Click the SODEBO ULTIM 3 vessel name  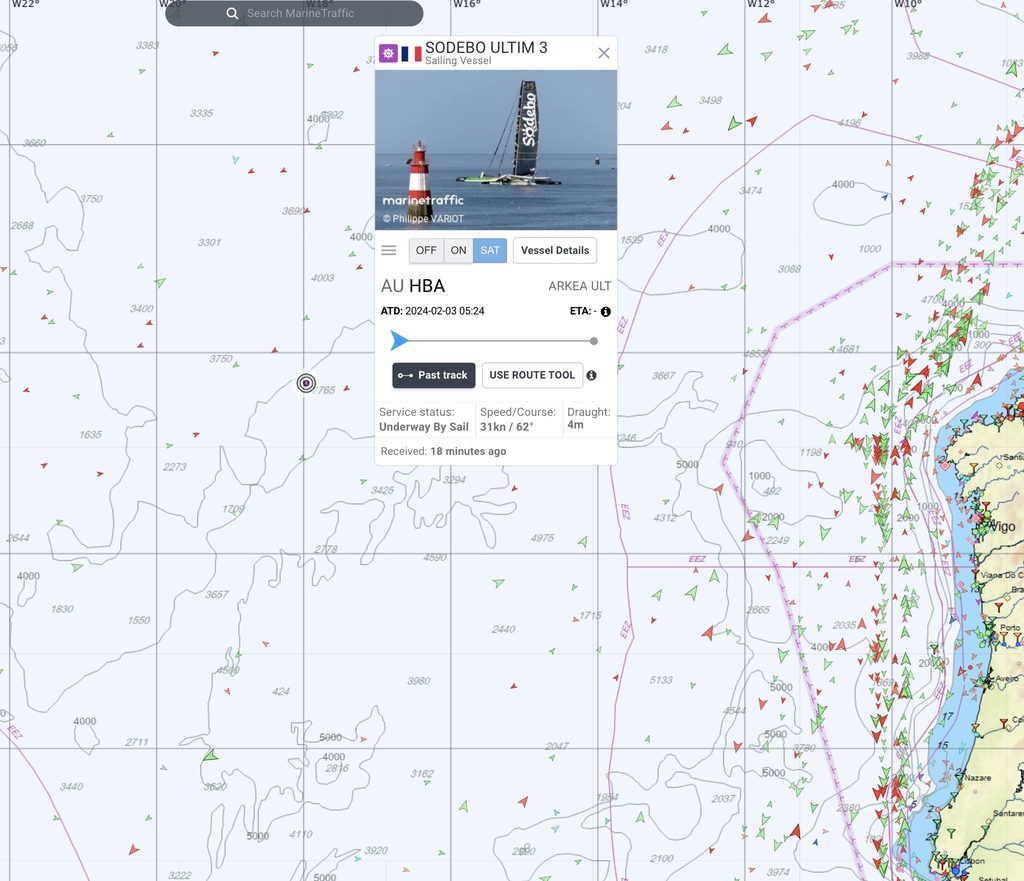tap(487, 48)
